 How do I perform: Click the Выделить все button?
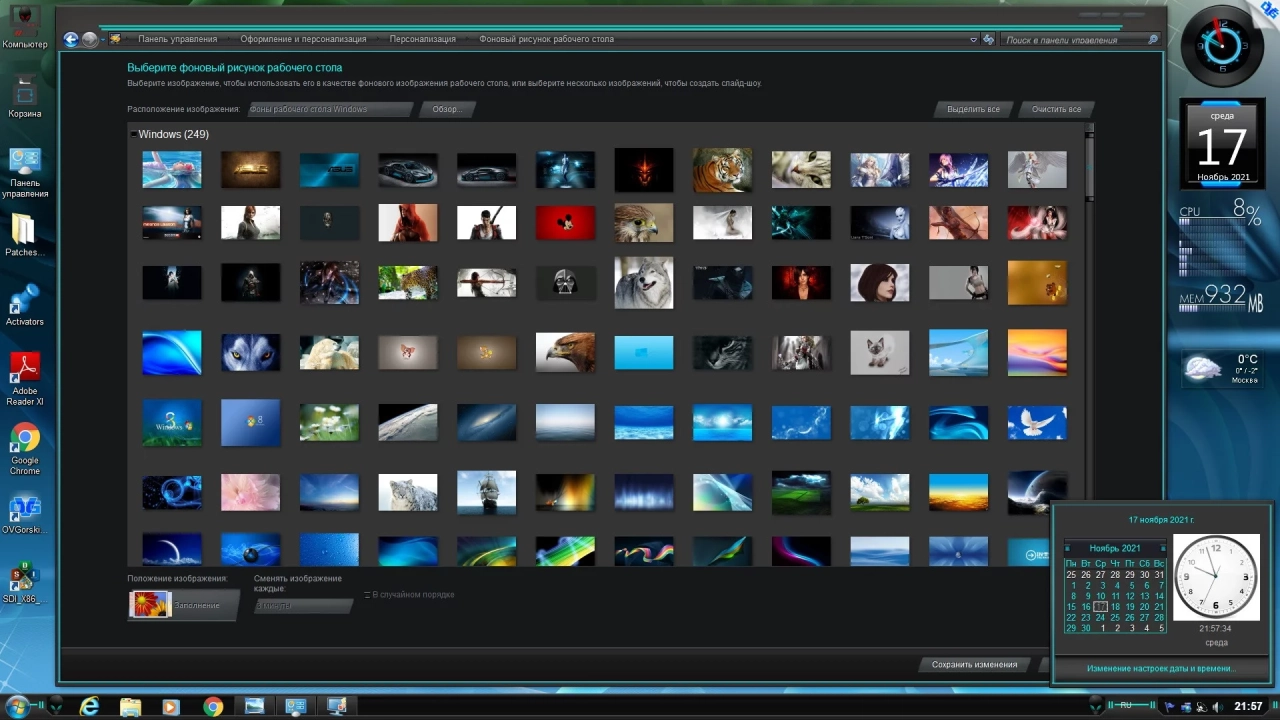[x=973, y=109]
